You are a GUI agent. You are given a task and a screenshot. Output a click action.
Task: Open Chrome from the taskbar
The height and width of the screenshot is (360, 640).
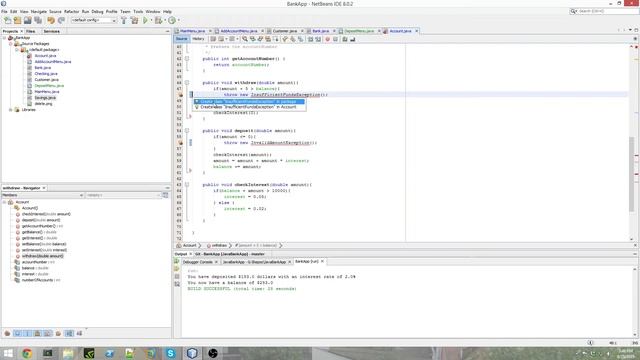coord(27,353)
